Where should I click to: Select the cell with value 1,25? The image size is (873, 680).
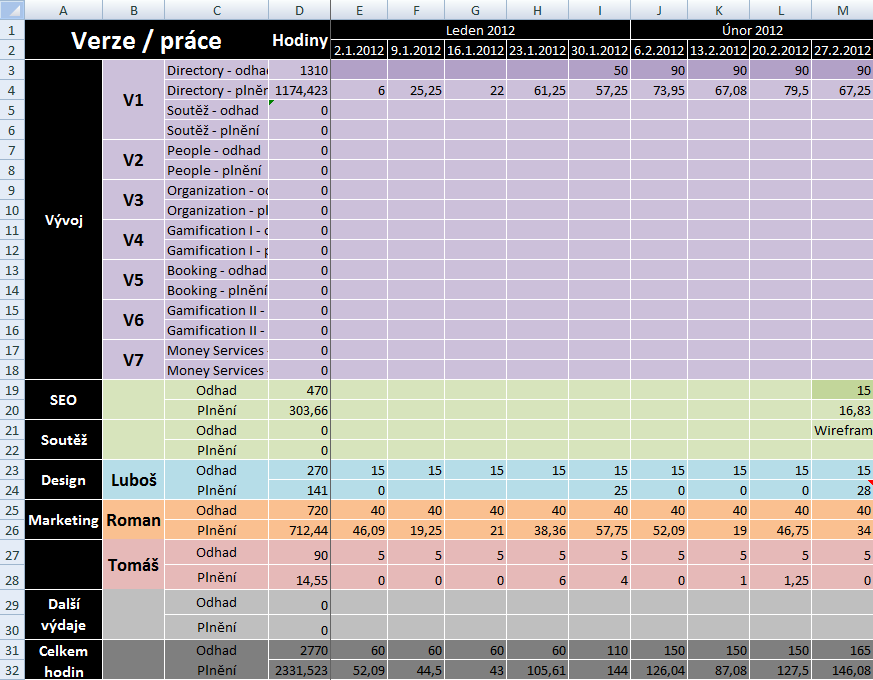tap(781, 578)
